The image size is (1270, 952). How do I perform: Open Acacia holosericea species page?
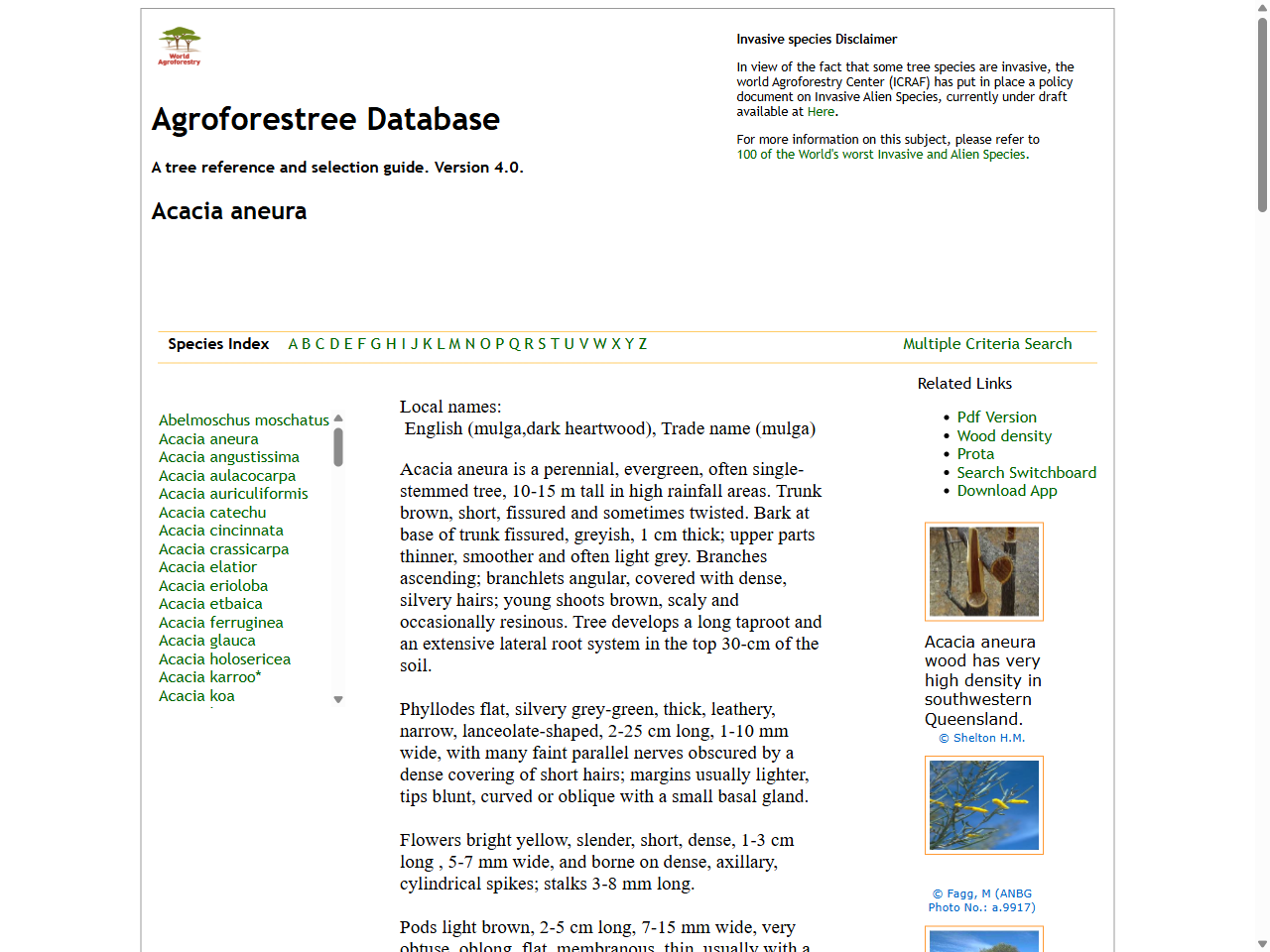225,659
